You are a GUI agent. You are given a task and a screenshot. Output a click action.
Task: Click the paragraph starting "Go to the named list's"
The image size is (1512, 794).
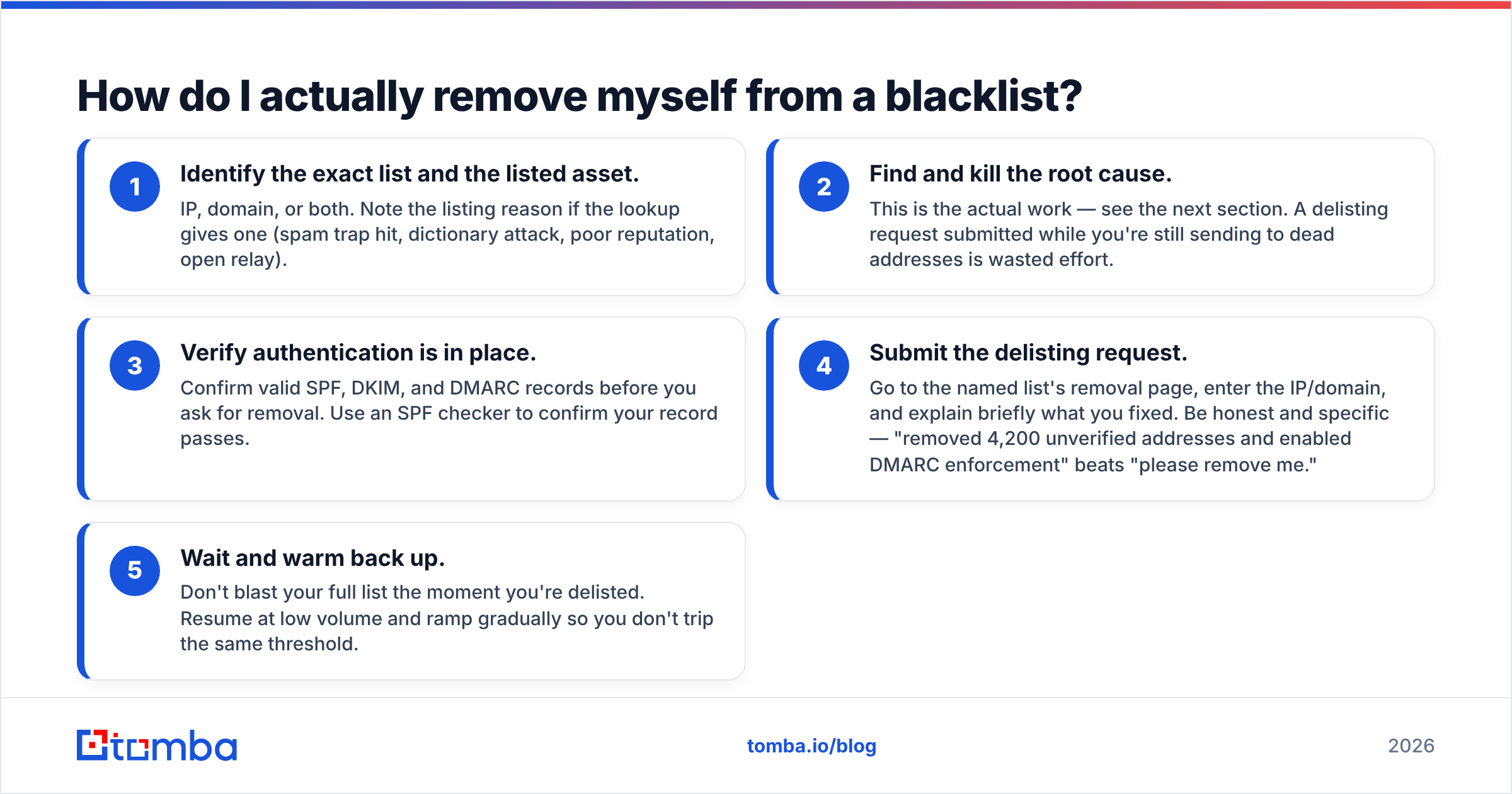click(x=1129, y=427)
